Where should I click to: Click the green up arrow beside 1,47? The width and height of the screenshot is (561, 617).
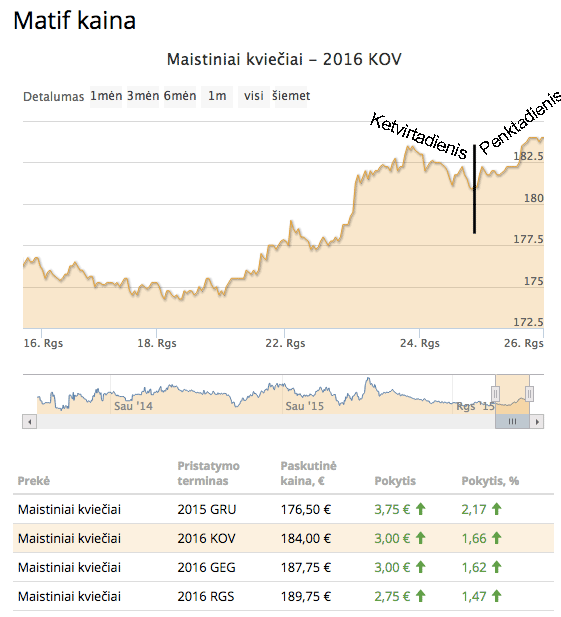[496, 596]
